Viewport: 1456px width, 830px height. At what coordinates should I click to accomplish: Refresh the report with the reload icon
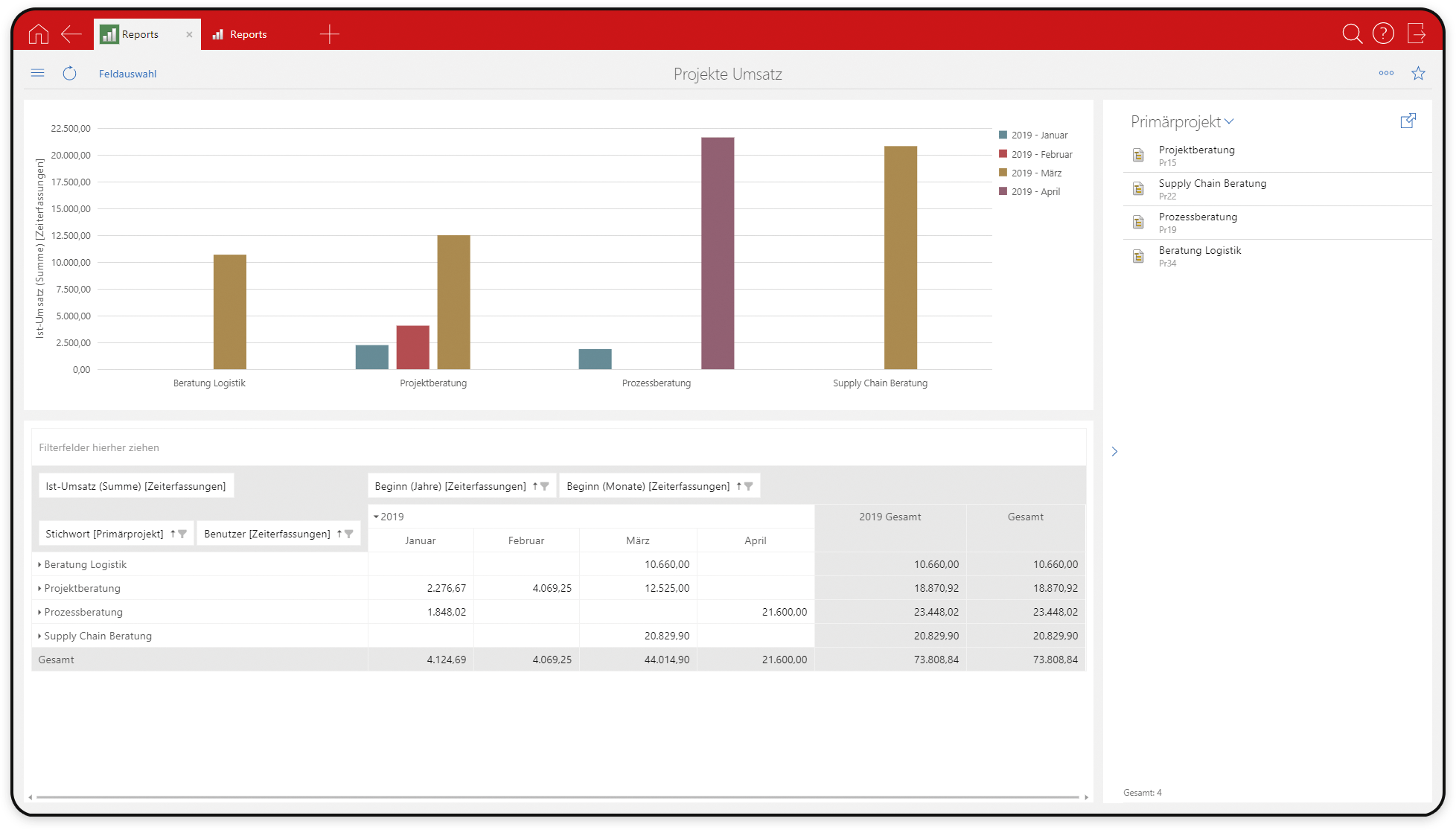(69, 73)
